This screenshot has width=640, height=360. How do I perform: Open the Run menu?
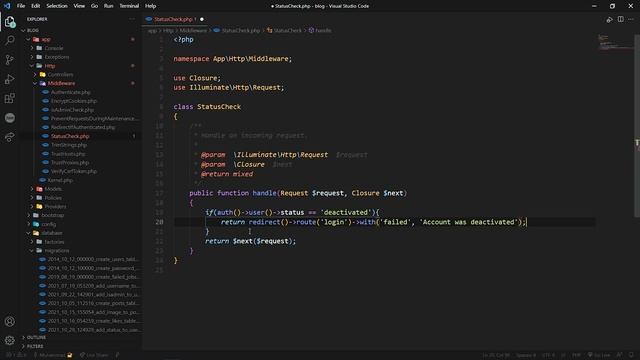pyautogui.click(x=109, y=6)
